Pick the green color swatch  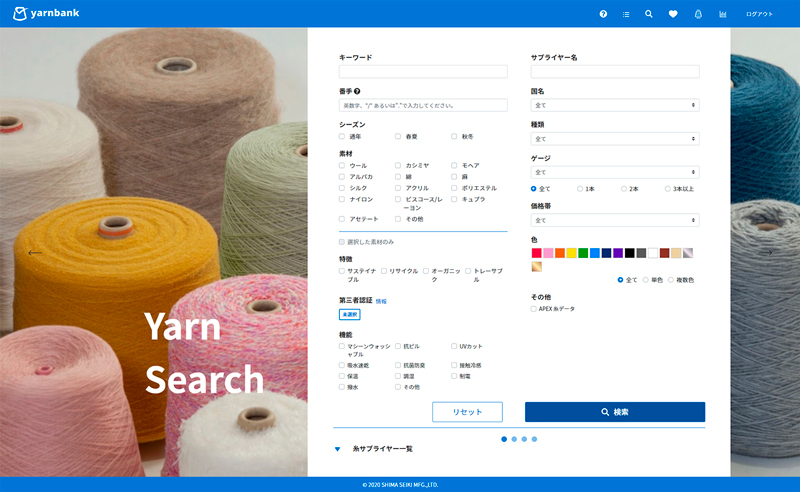(x=583, y=253)
